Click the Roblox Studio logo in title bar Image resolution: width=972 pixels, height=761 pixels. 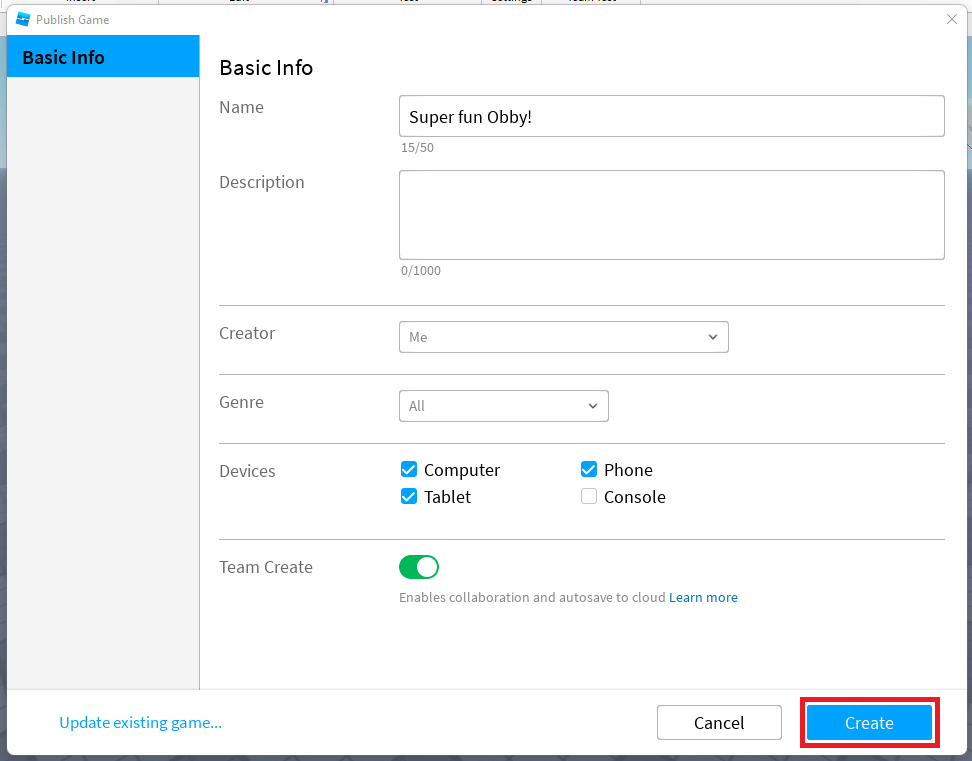[23, 19]
